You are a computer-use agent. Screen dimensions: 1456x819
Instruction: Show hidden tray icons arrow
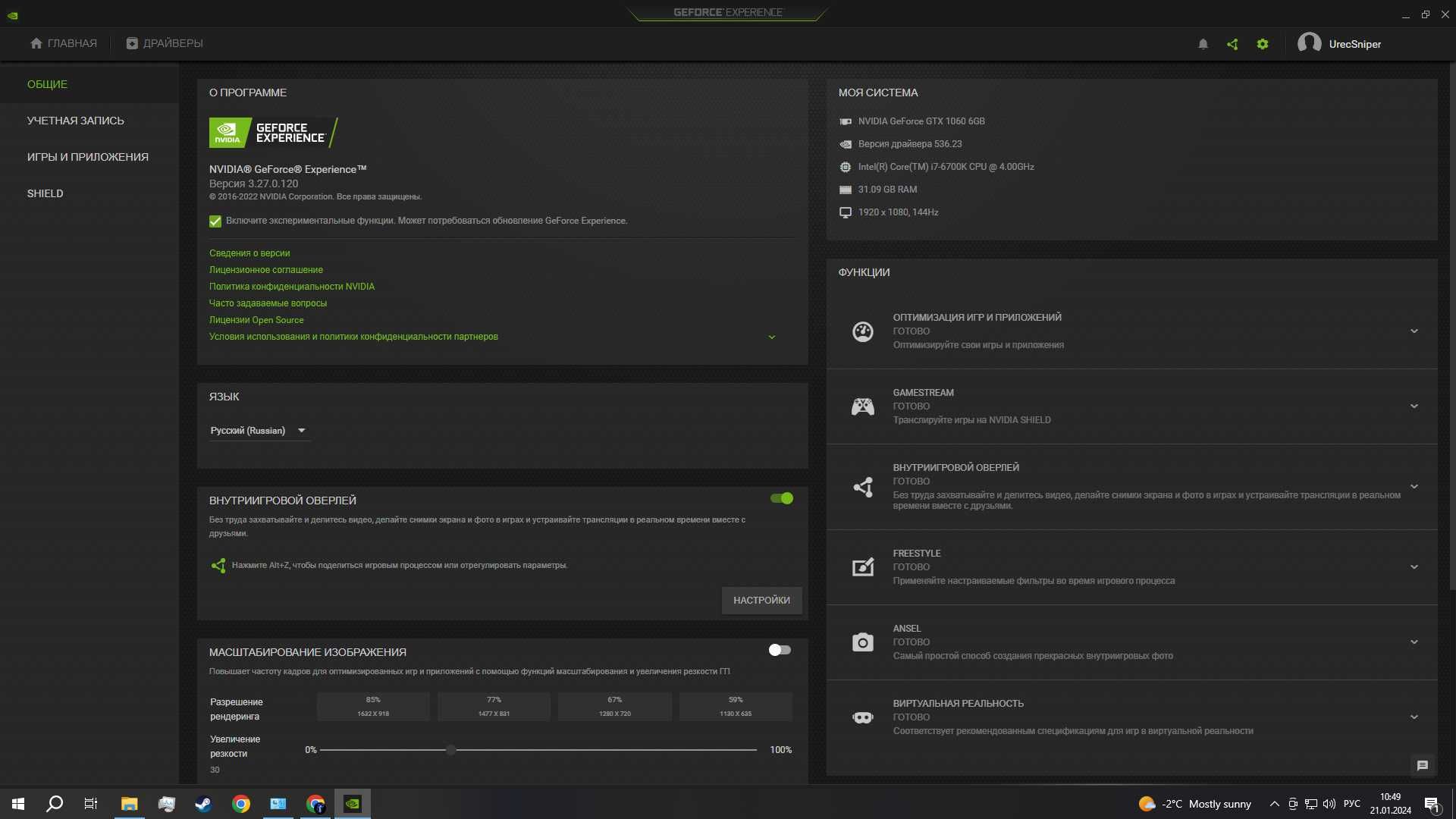click(x=1274, y=804)
